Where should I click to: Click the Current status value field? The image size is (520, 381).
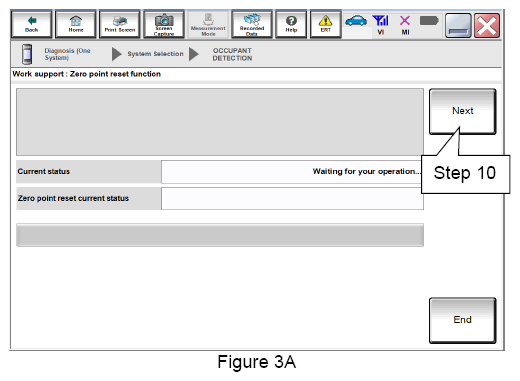click(x=291, y=172)
